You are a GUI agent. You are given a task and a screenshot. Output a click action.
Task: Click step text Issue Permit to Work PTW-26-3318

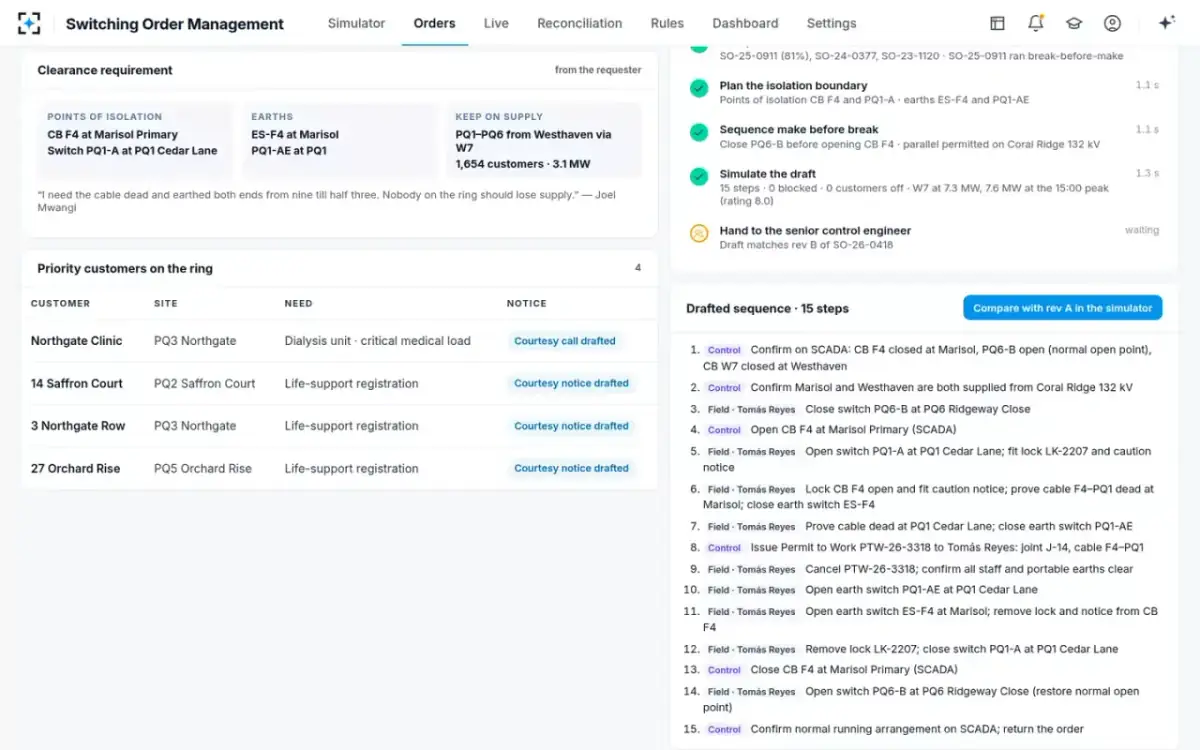[x=947, y=548]
